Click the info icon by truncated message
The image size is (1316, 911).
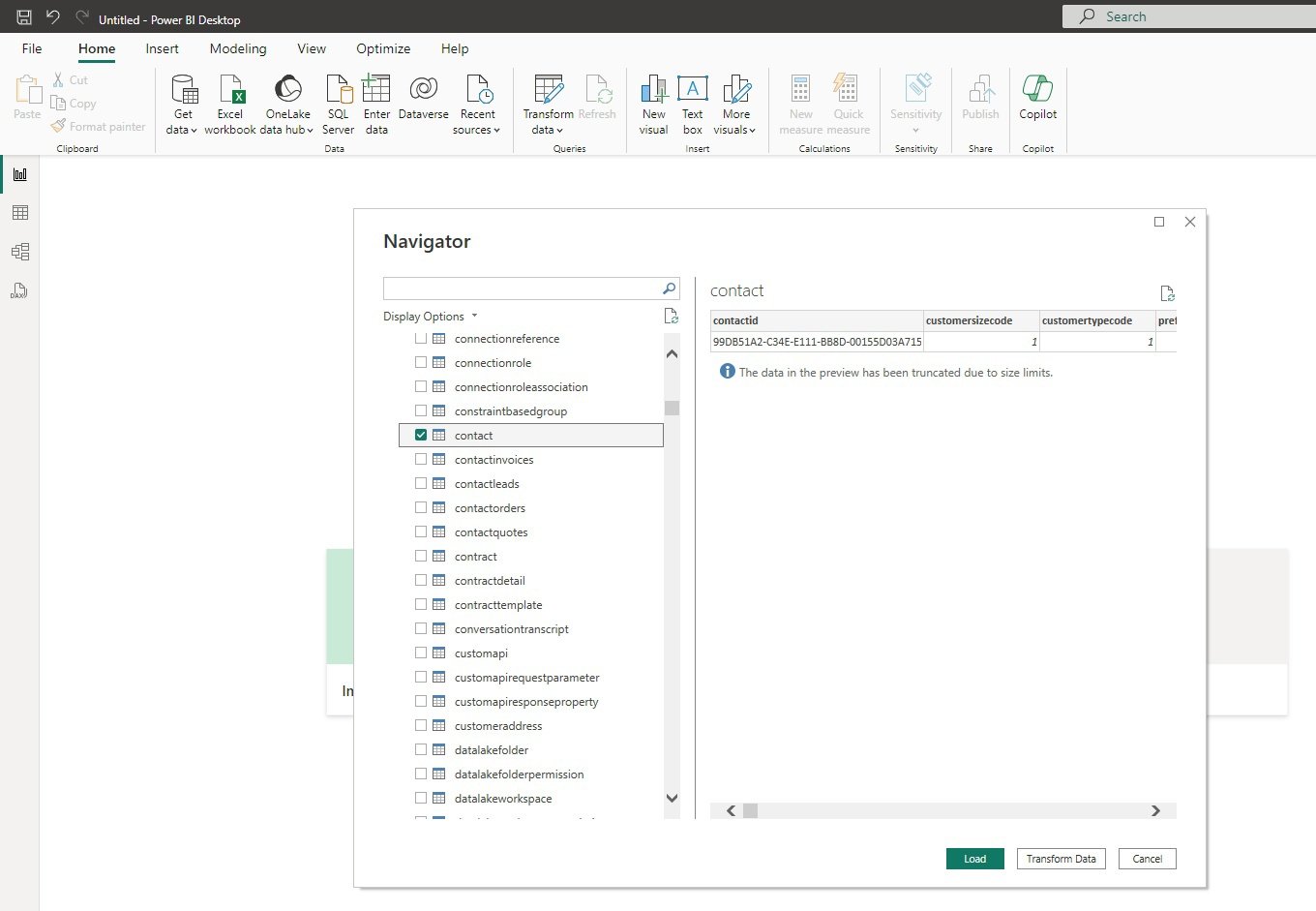pyautogui.click(x=728, y=372)
